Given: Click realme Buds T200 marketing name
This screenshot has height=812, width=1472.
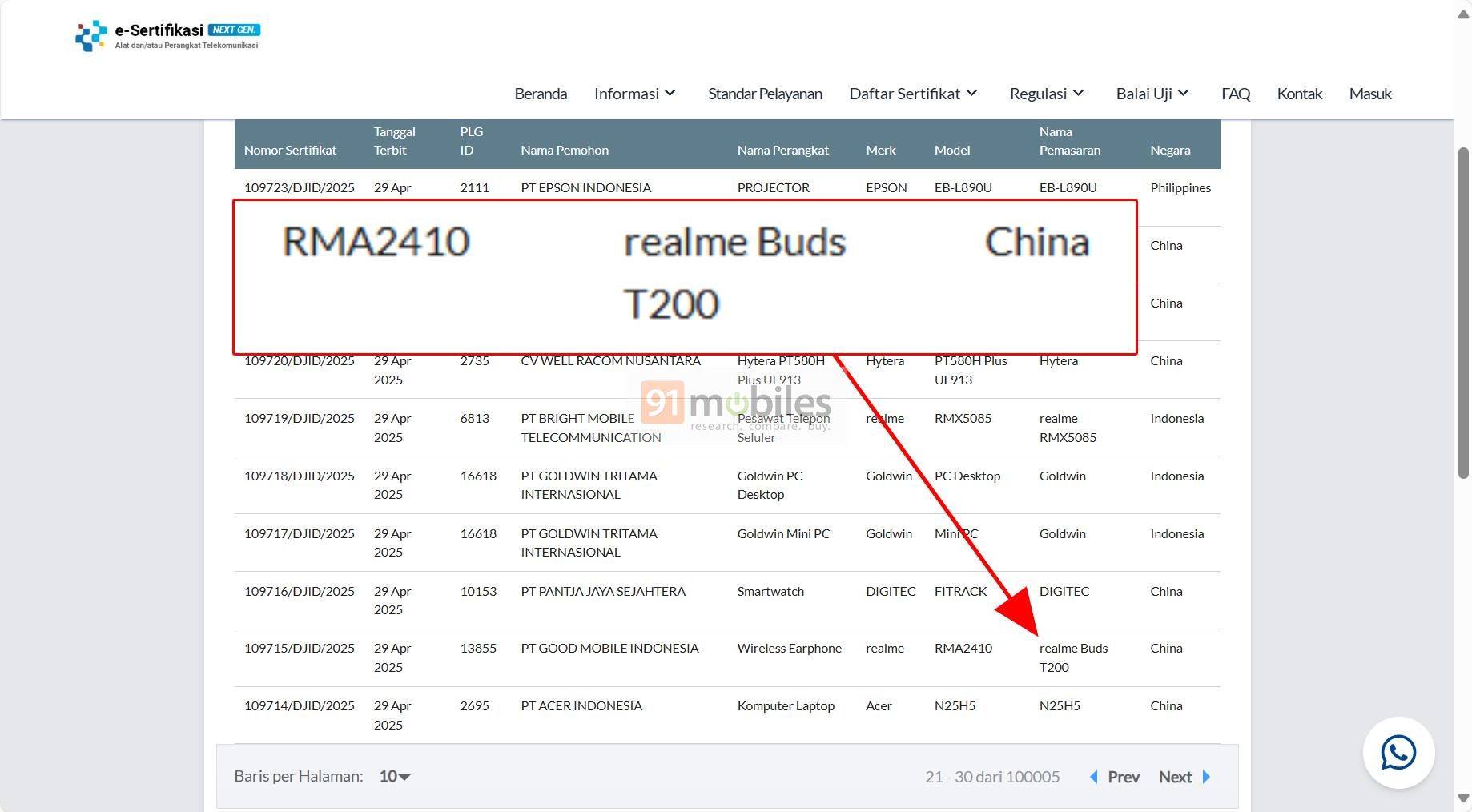Looking at the screenshot, I should click(x=1073, y=657).
